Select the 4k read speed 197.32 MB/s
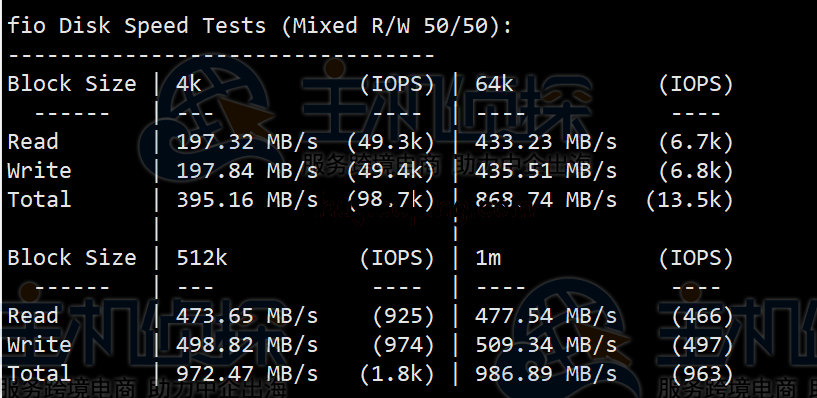This screenshot has width=817, height=398. click(247, 142)
